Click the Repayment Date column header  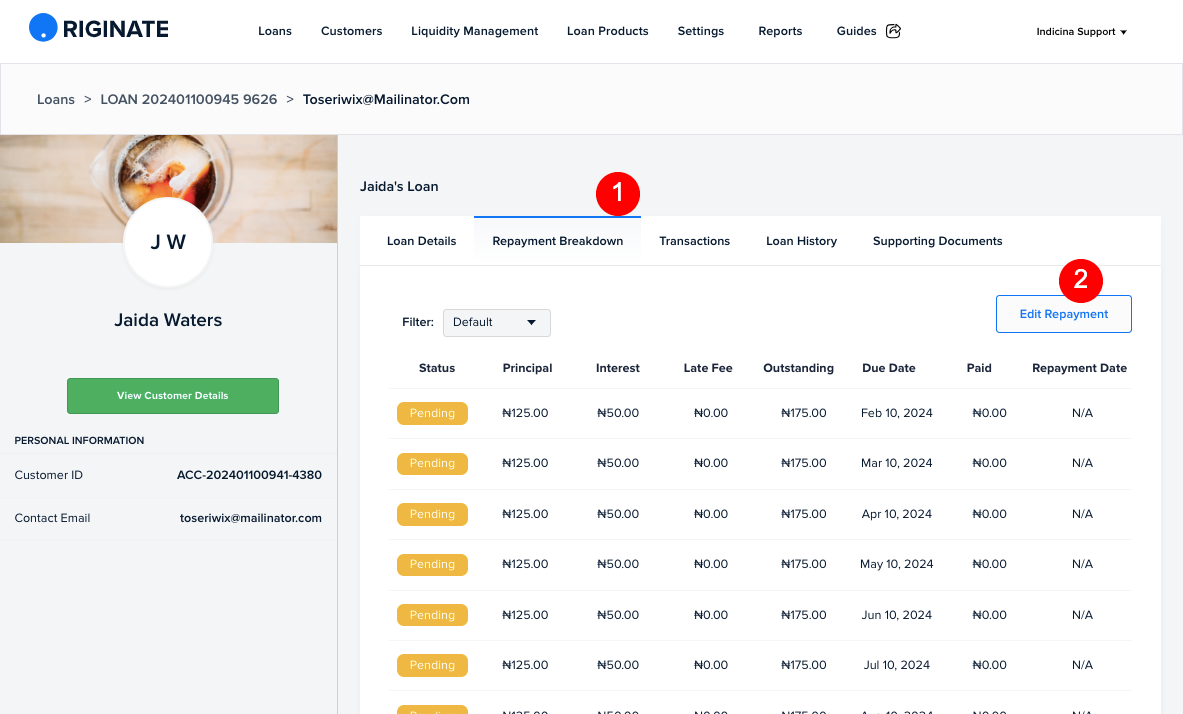[x=1080, y=368]
